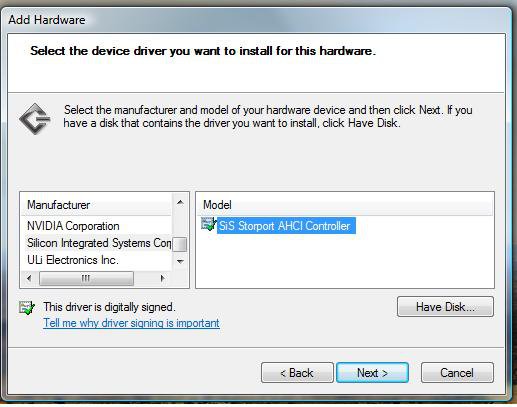Click the signed driver icon next to SiS model
The width and height of the screenshot is (517, 407).
pyautogui.click(x=209, y=224)
